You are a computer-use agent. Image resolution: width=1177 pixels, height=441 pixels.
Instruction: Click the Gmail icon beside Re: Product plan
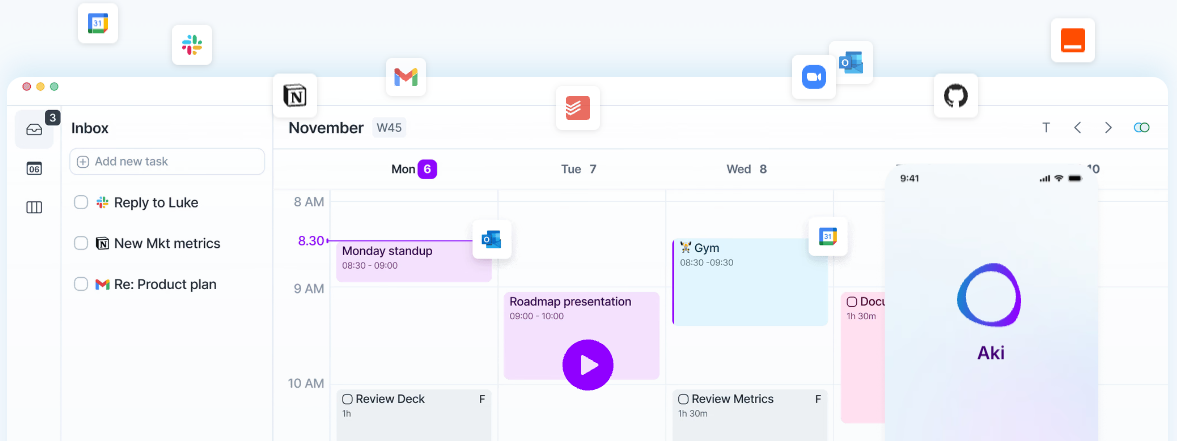pos(103,285)
